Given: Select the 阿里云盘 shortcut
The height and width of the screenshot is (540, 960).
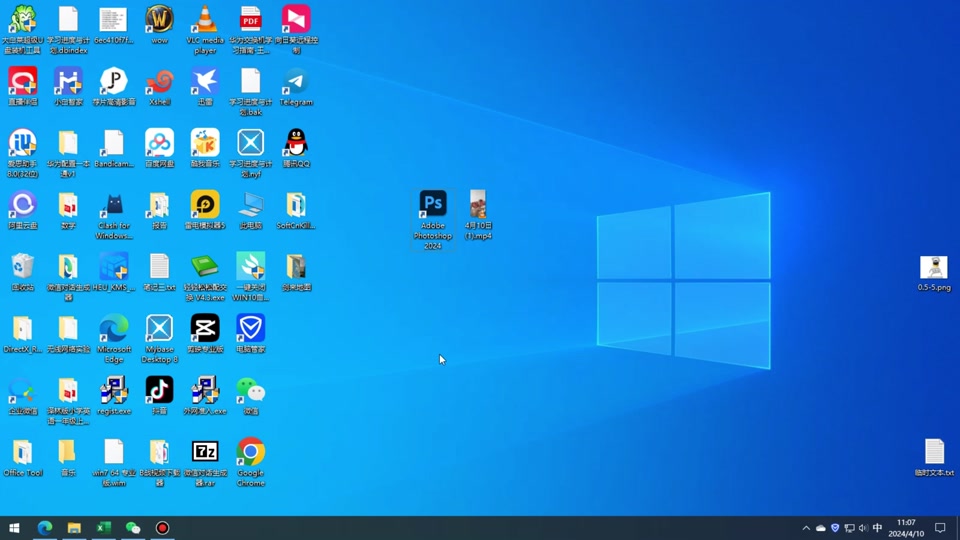Looking at the screenshot, I should click(23, 210).
